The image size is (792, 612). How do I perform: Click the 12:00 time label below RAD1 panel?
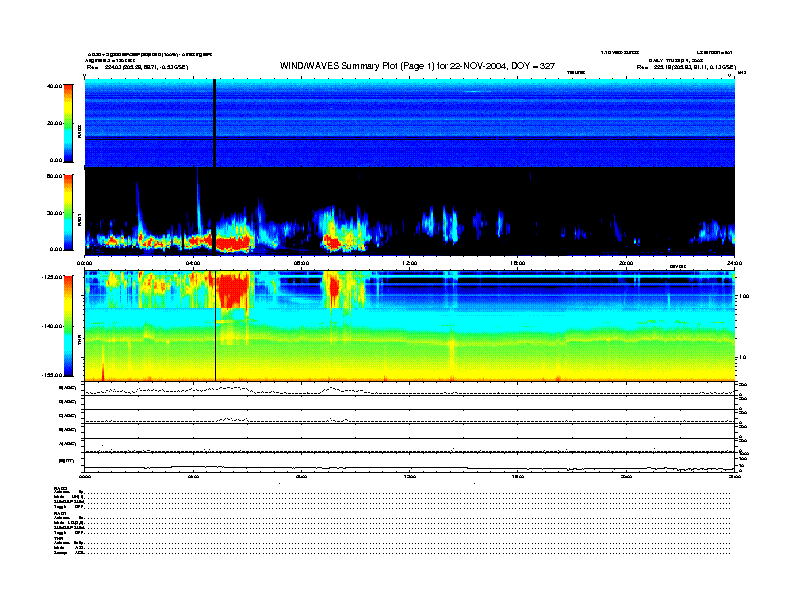(x=410, y=263)
